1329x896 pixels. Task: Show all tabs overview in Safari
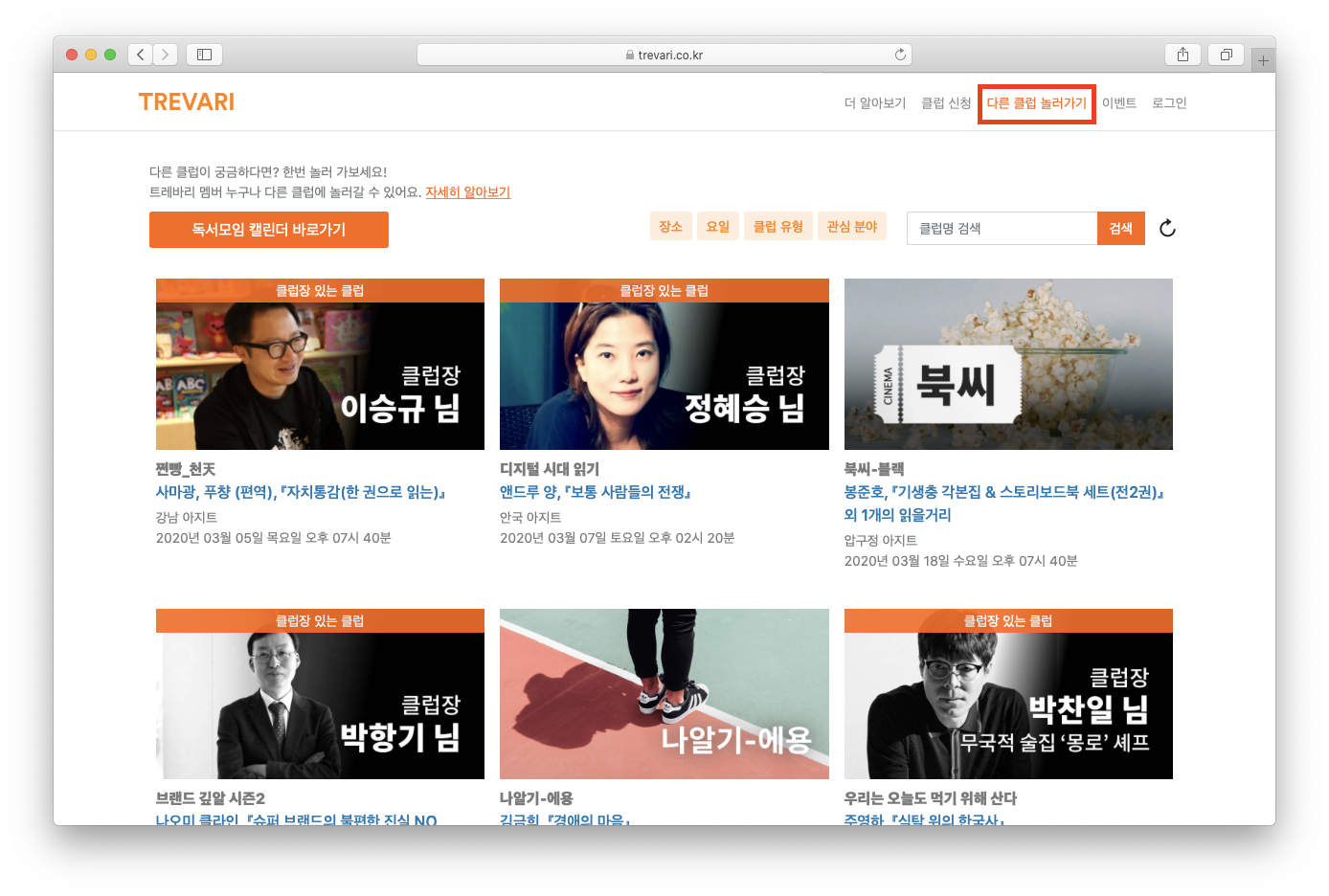(x=1226, y=55)
